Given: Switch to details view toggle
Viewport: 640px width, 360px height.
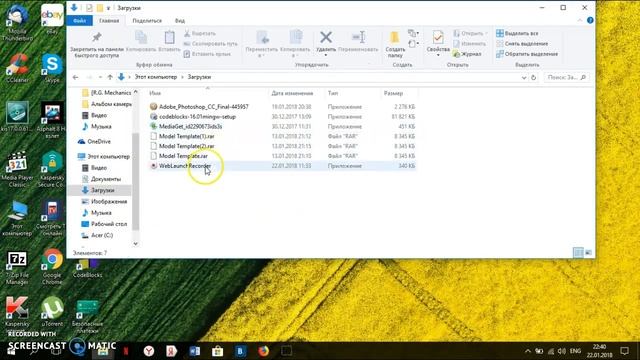Looking at the screenshot, I should (x=578, y=253).
